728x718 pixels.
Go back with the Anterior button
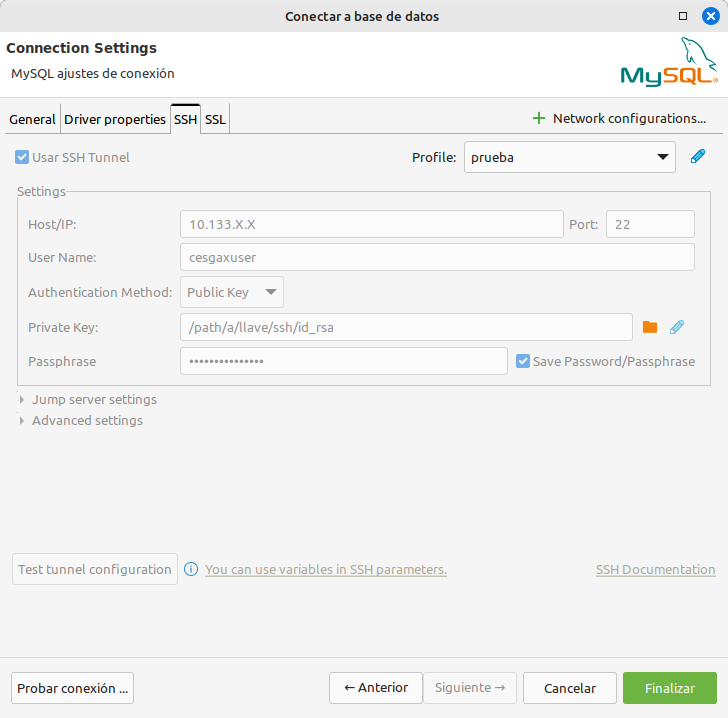(x=376, y=688)
